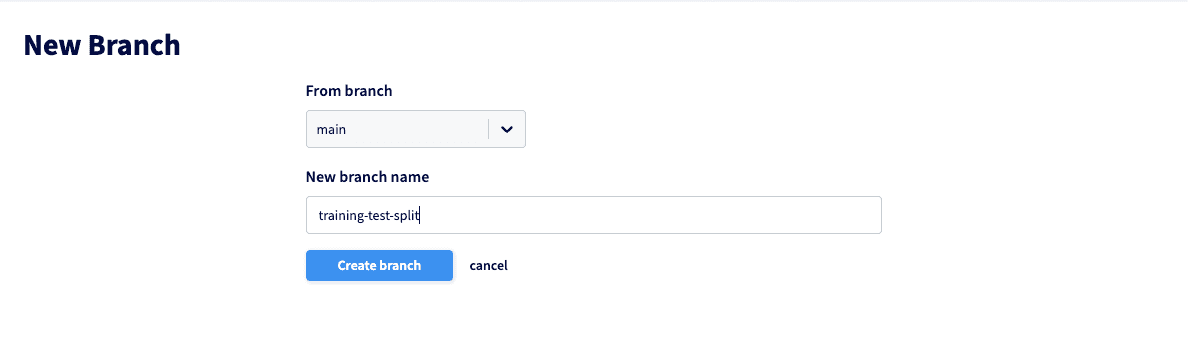
Task: Click the Create branch button
Action: (x=380, y=265)
